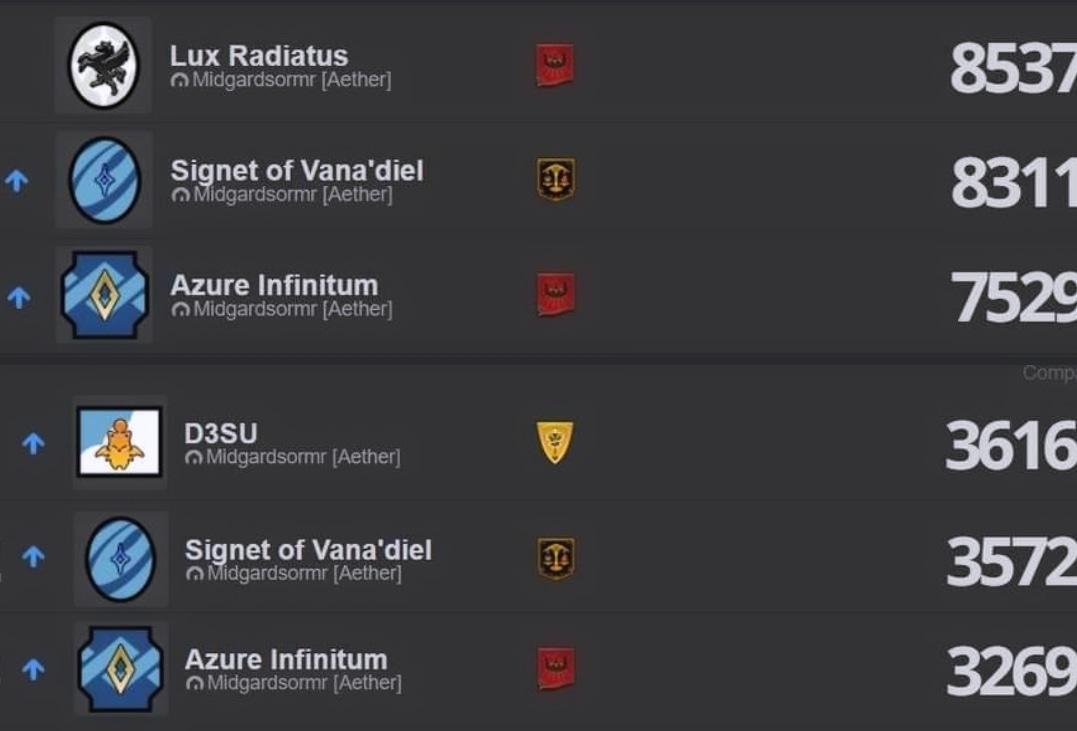Click Twin Adder emblem beside score 3572
The width and height of the screenshot is (1077, 731).
556,559
